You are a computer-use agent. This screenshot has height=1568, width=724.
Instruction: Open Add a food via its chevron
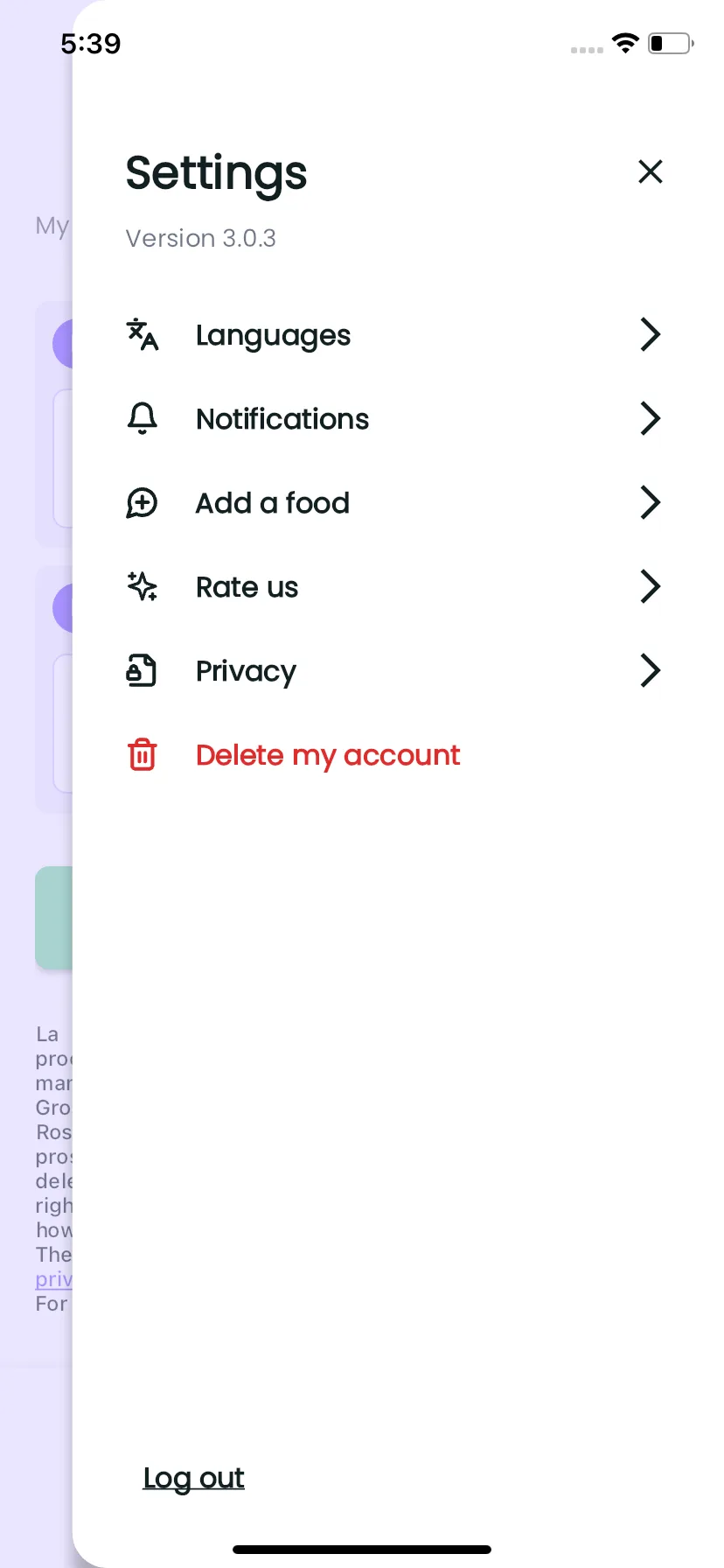(650, 502)
